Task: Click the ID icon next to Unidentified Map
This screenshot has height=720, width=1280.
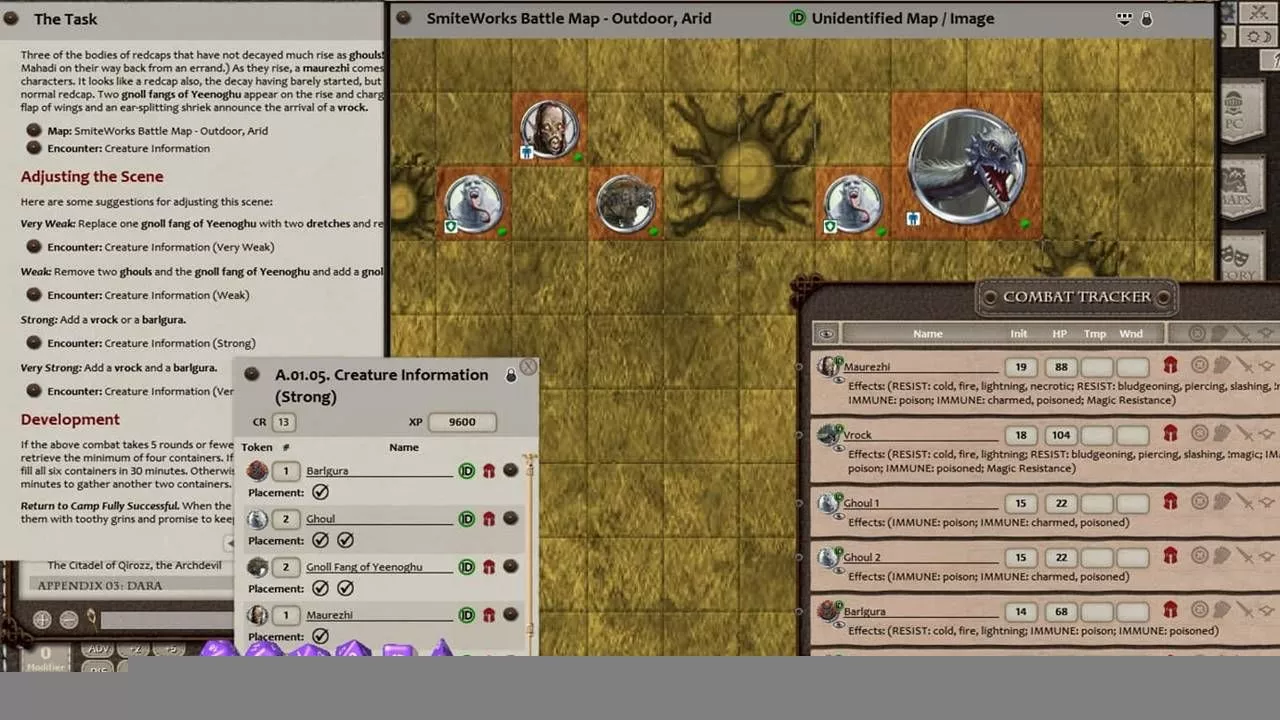Action: [x=798, y=18]
